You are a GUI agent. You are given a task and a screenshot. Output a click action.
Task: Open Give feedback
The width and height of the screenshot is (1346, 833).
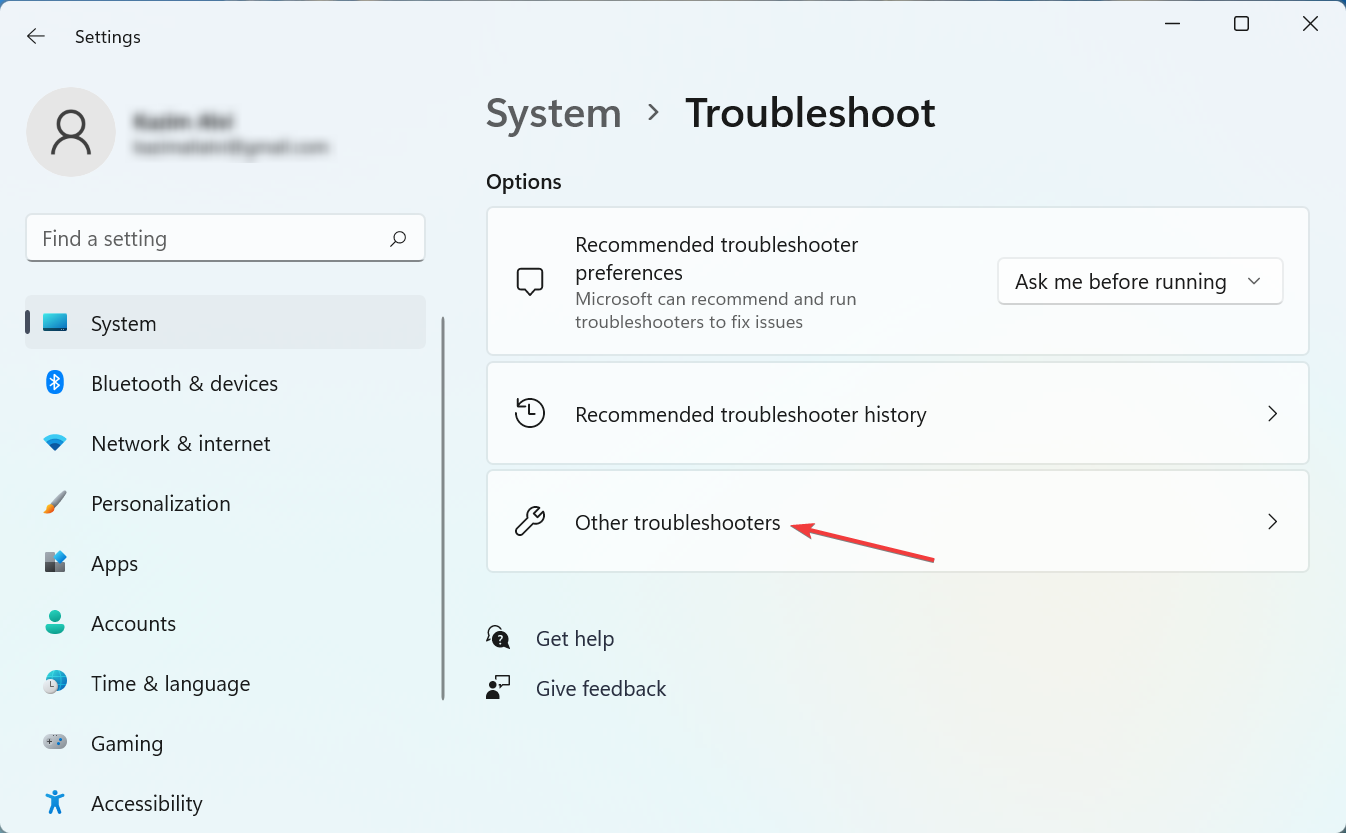(600, 688)
